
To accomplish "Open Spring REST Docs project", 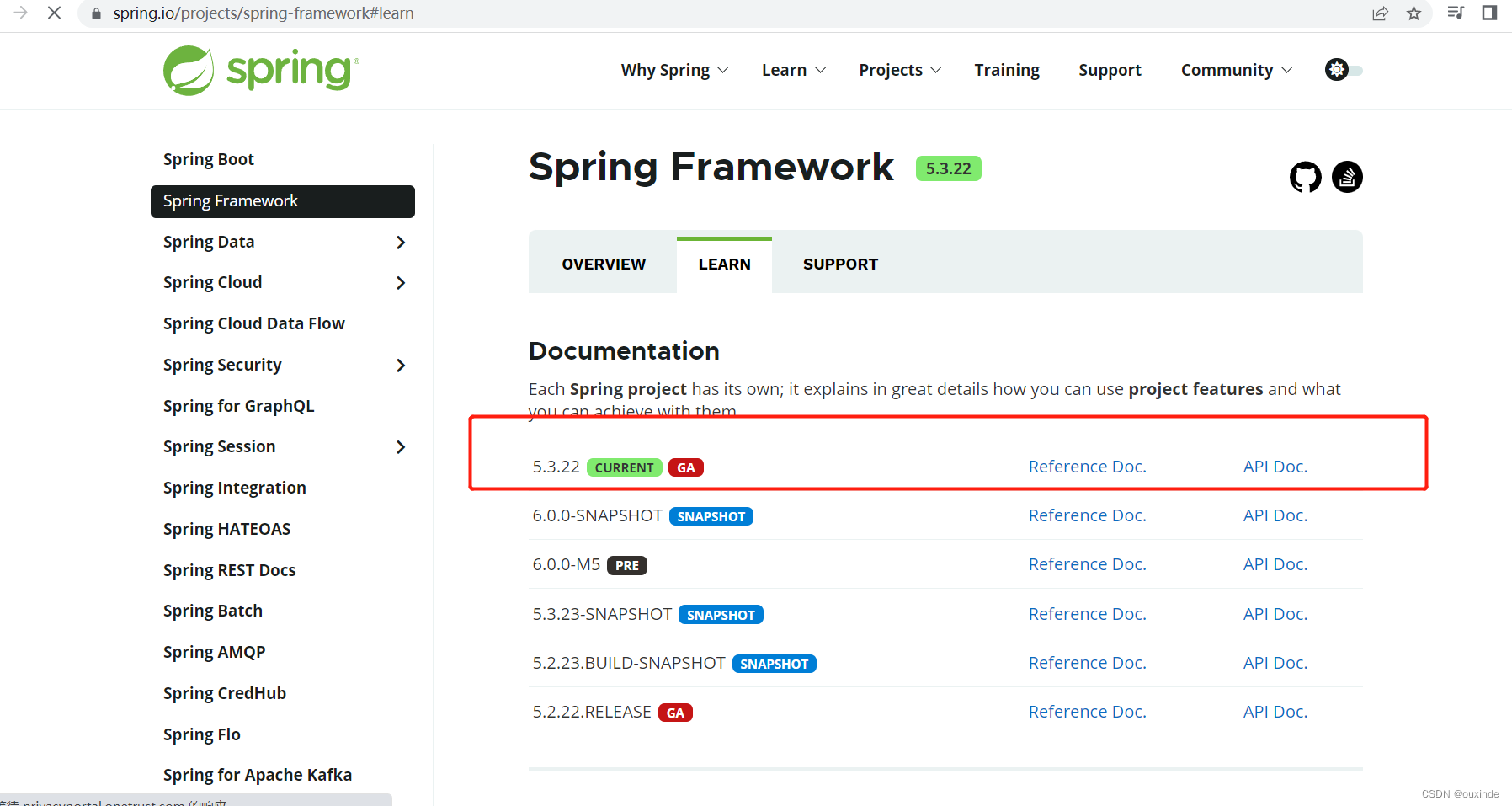I will [230, 570].
